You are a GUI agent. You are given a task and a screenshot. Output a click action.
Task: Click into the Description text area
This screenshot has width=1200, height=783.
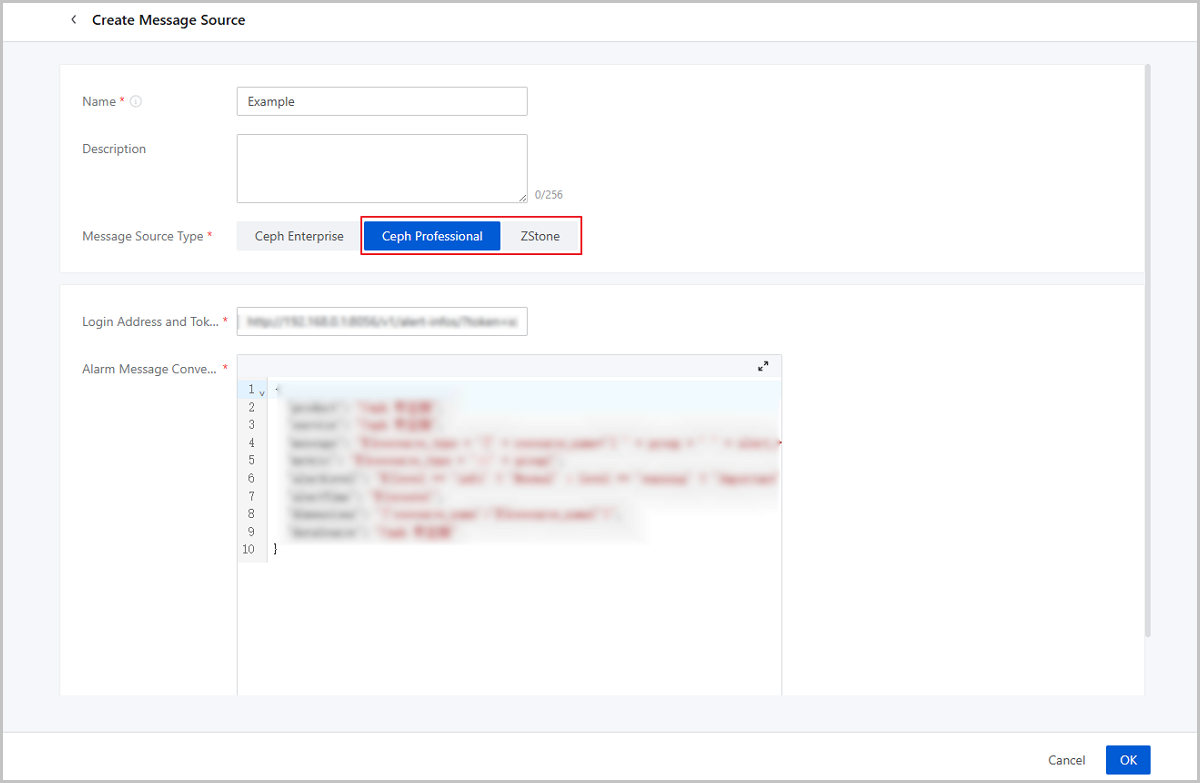pyautogui.click(x=382, y=168)
